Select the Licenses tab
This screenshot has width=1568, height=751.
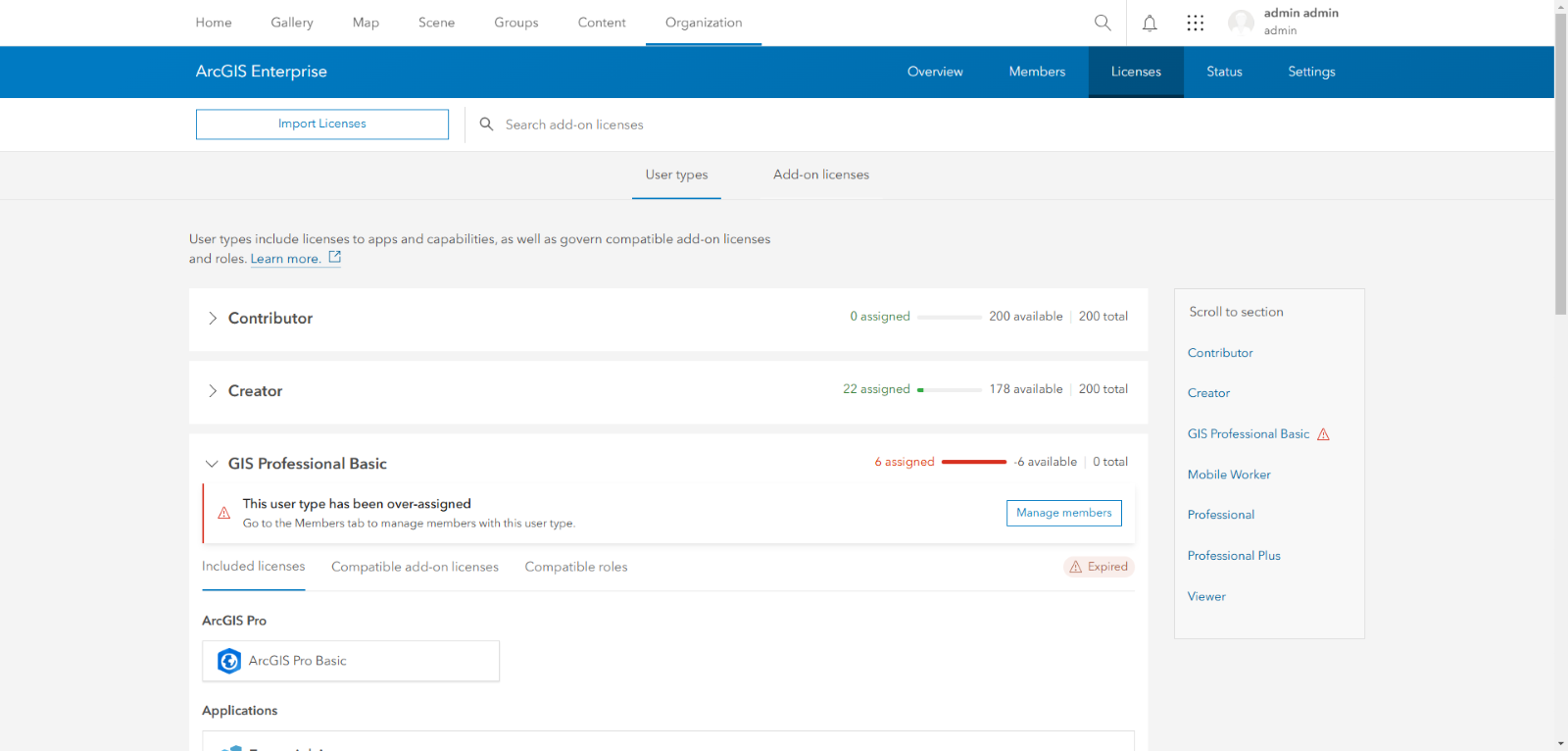pos(1136,72)
